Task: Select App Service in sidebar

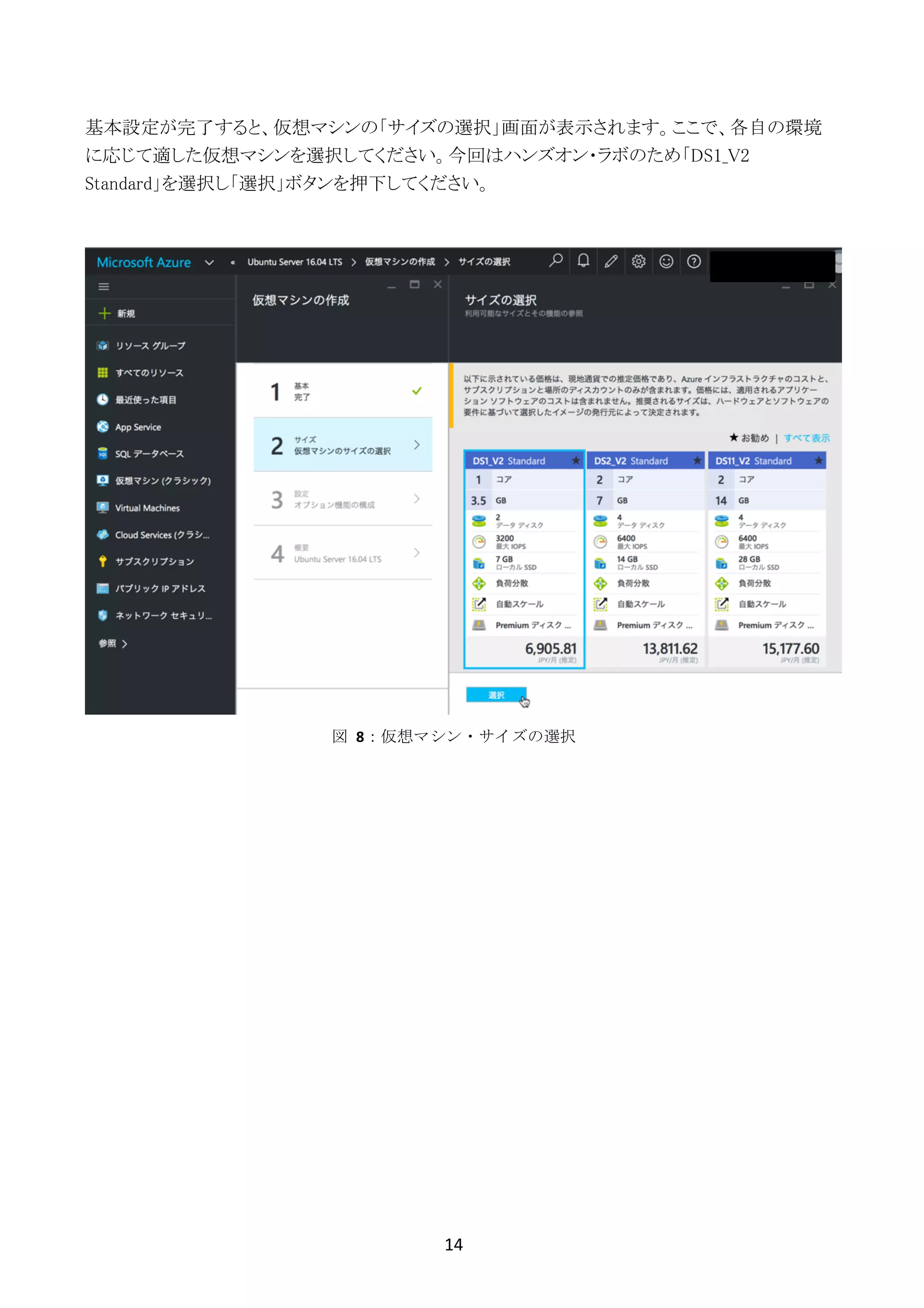Action: (138, 427)
